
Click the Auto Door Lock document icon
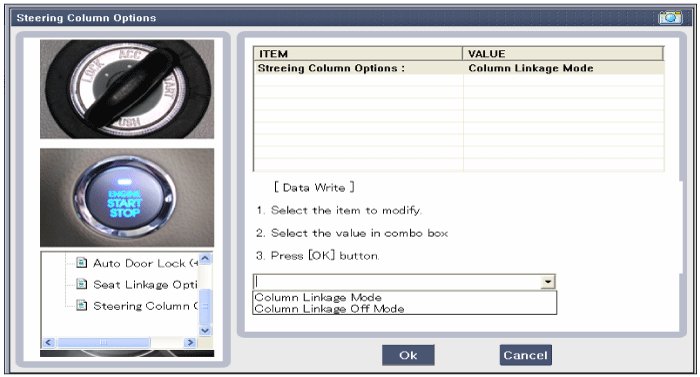(x=81, y=262)
